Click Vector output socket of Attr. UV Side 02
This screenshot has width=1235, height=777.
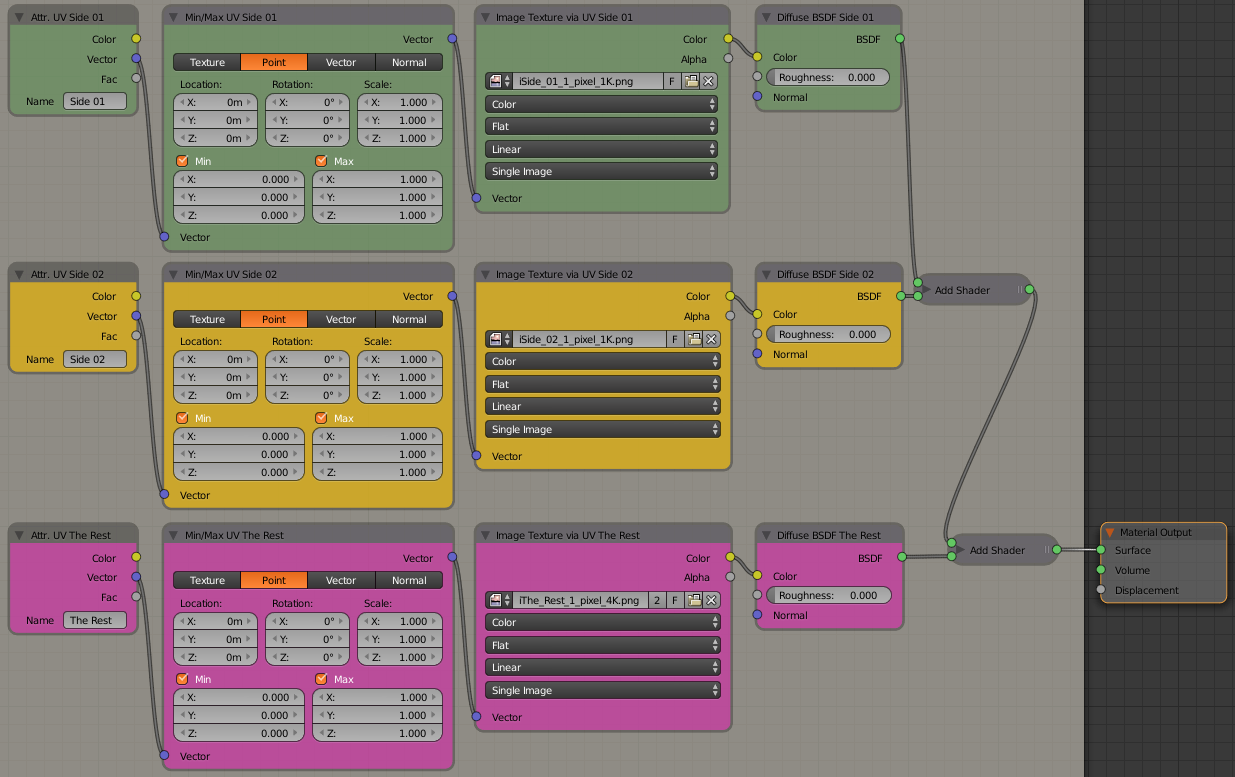click(136, 316)
